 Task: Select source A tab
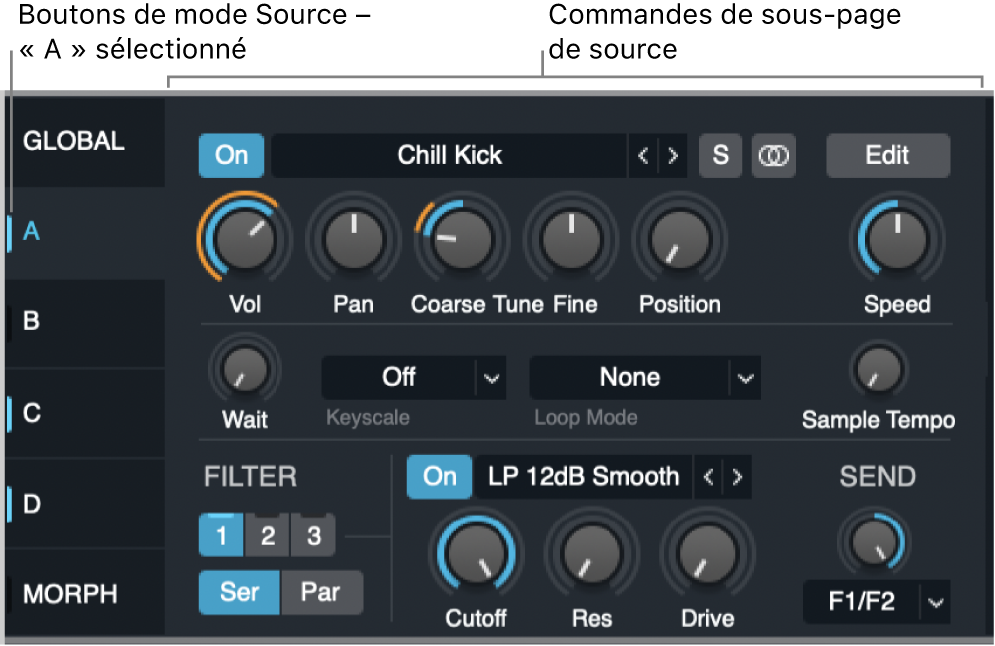pos(86,232)
